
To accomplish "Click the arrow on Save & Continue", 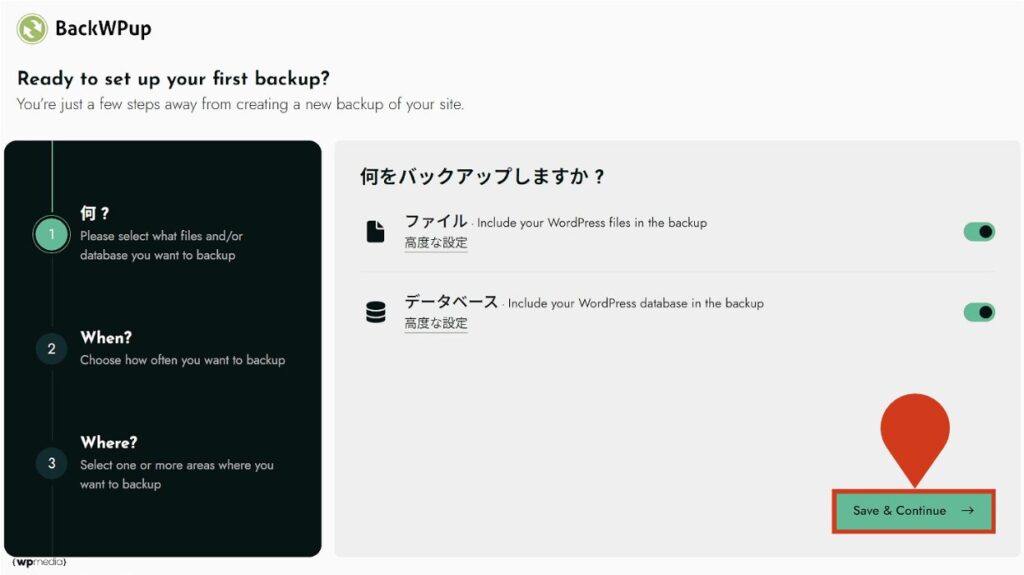I will coord(967,511).
